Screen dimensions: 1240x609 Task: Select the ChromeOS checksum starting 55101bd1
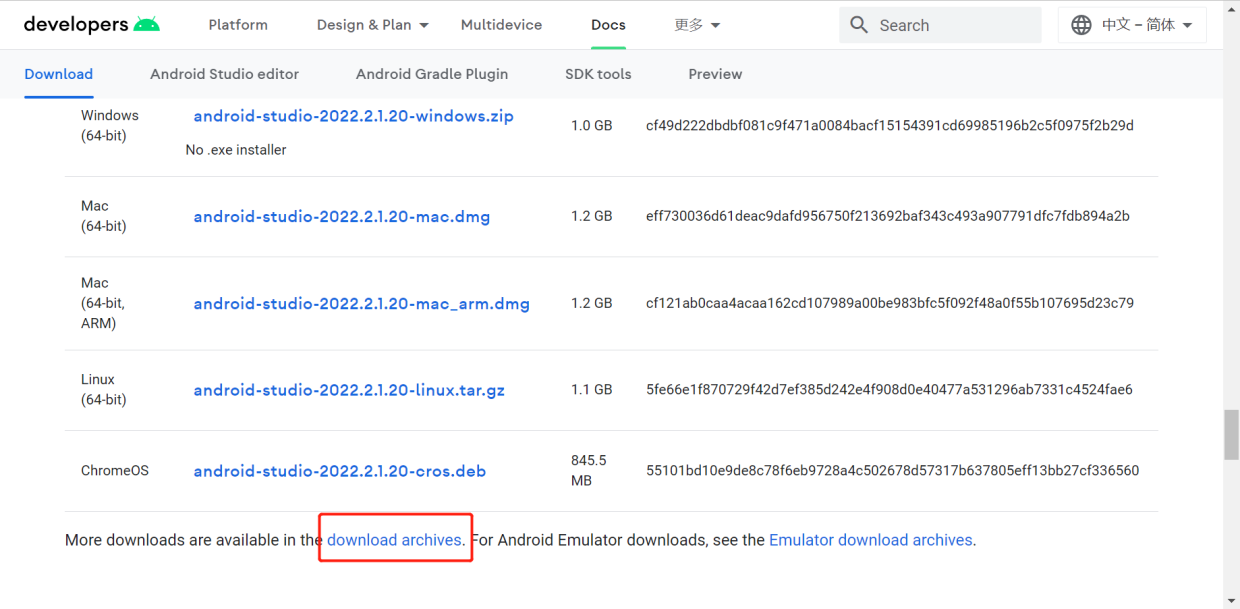coord(892,471)
